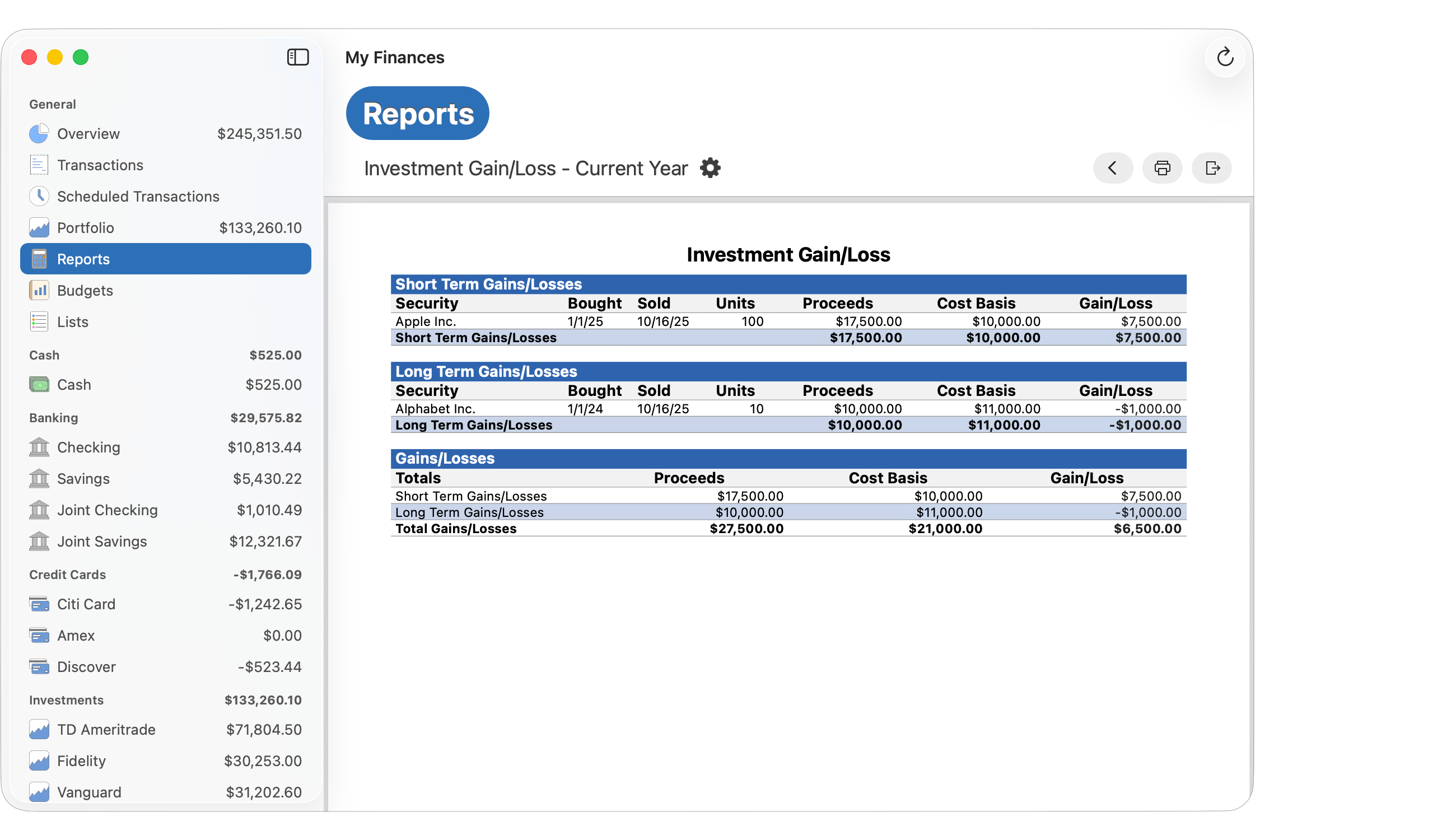Viewport: 1456px width, 840px height.
Task: Open Scheduled Transactions
Action: click(138, 196)
